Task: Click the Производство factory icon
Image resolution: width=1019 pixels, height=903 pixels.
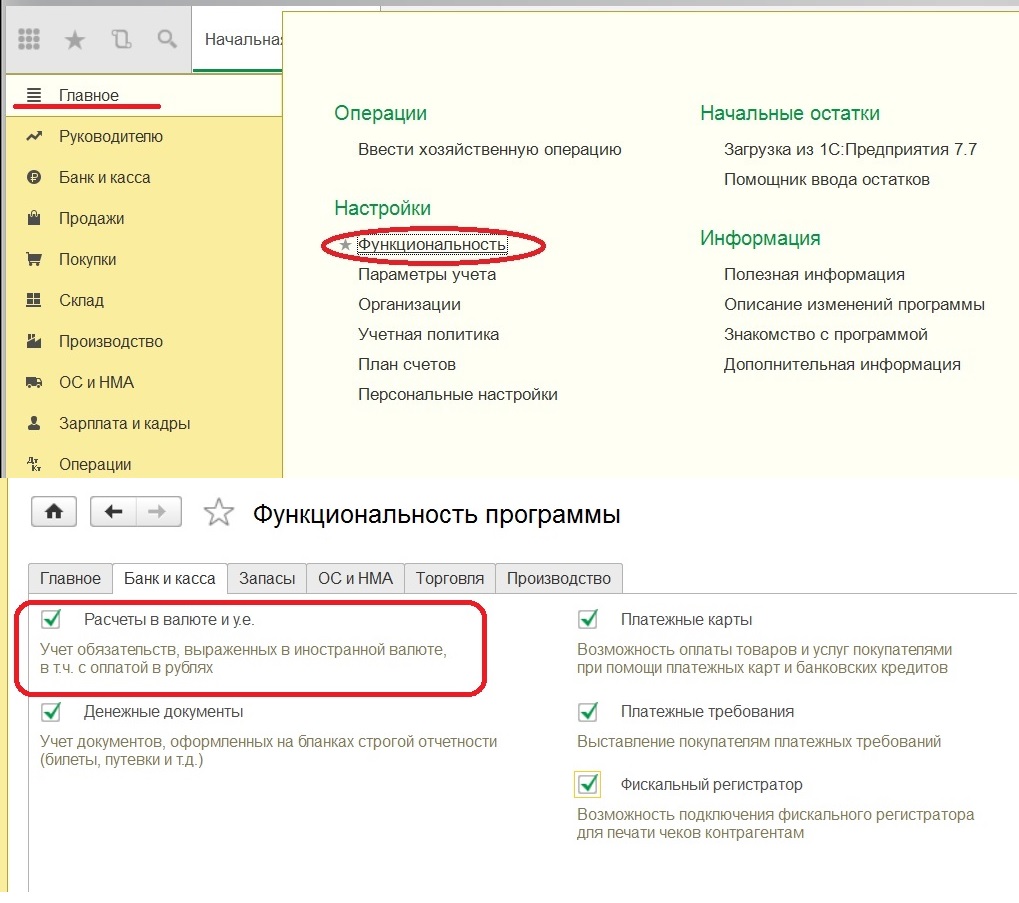Action: point(34,341)
